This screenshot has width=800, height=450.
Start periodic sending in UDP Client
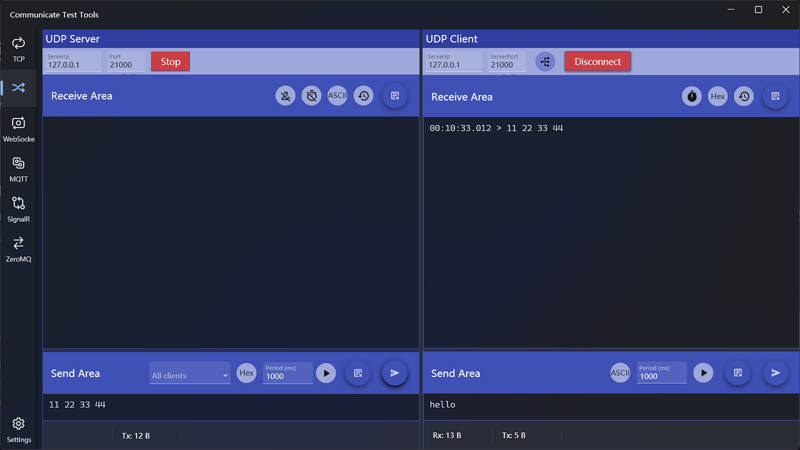(703, 373)
